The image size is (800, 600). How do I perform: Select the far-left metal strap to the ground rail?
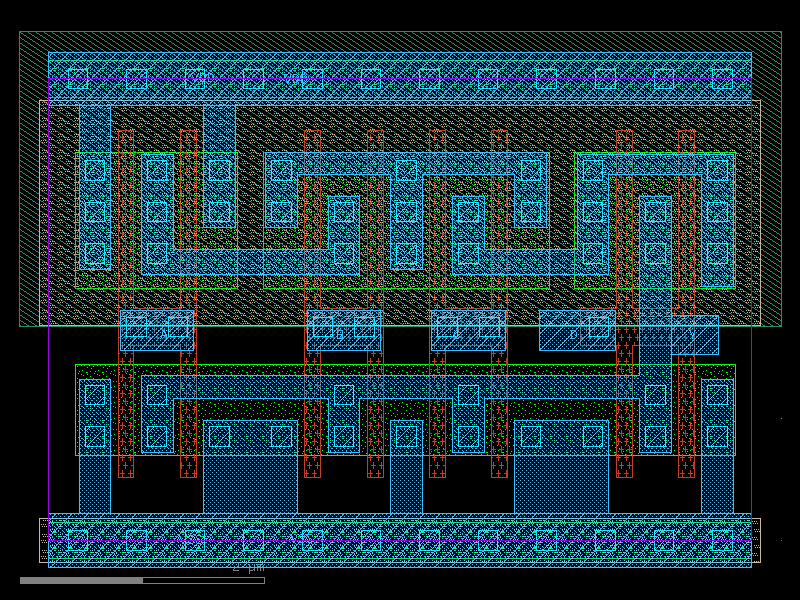coord(95,446)
